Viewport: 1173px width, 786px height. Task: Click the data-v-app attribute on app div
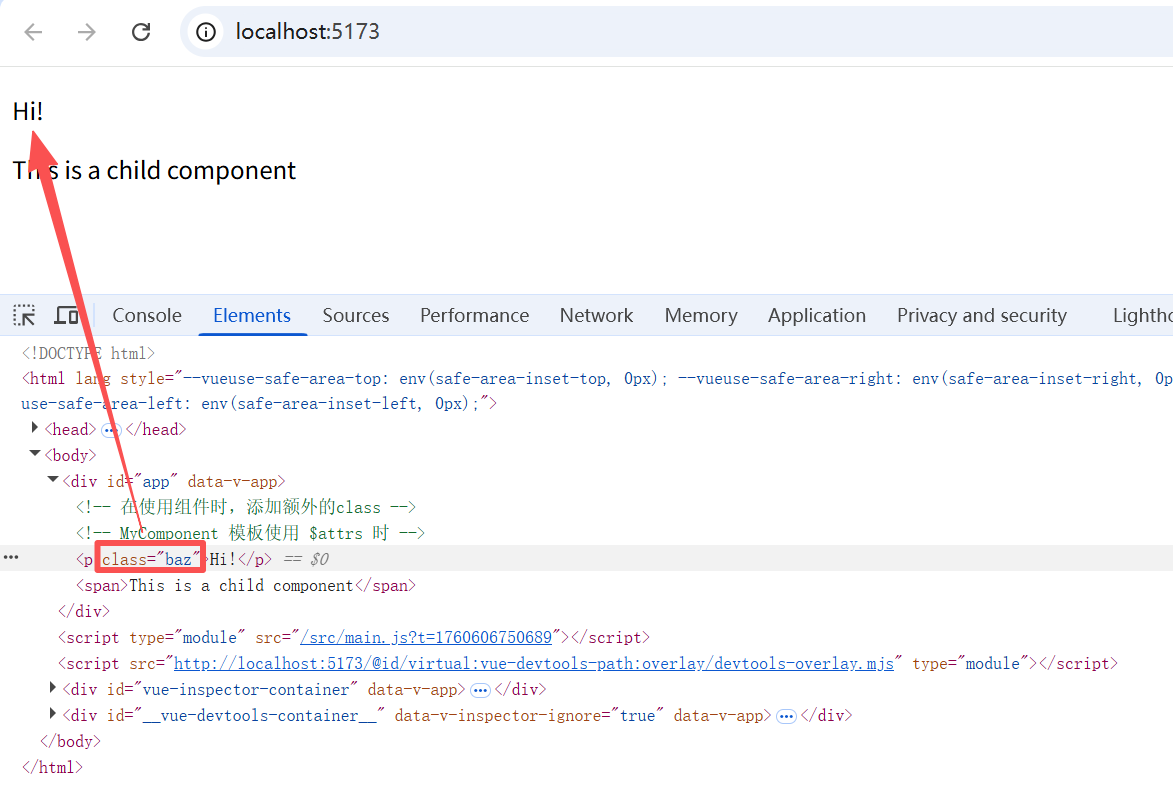click(232, 482)
